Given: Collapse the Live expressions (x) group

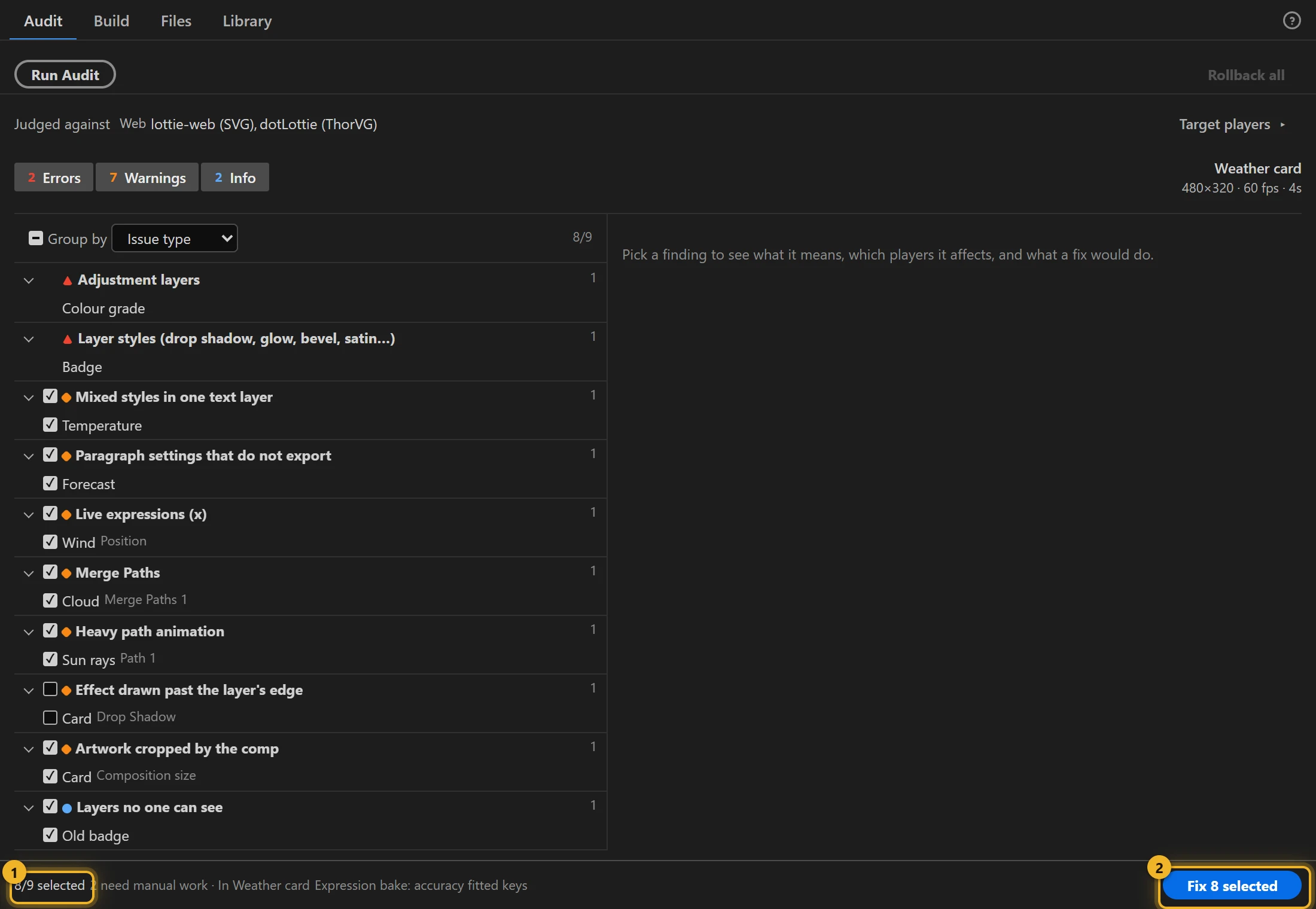Looking at the screenshot, I should click(x=29, y=515).
